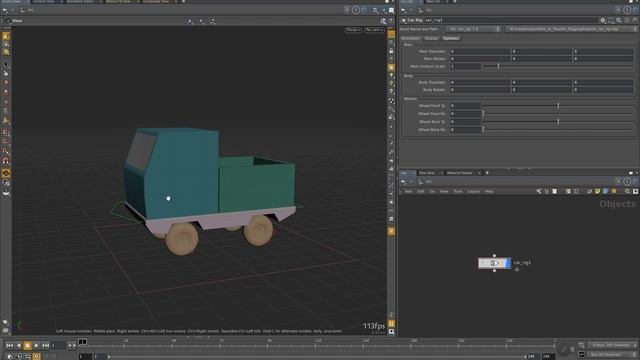Screen dimensions: 640x360
Task: Open the Go menu in network editor
Action: click(432, 191)
